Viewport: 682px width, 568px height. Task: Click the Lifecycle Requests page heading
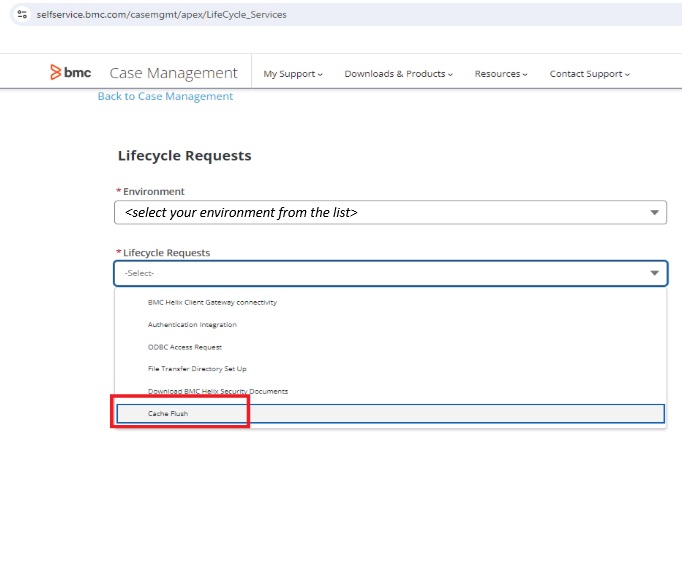pyautogui.click(x=184, y=156)
